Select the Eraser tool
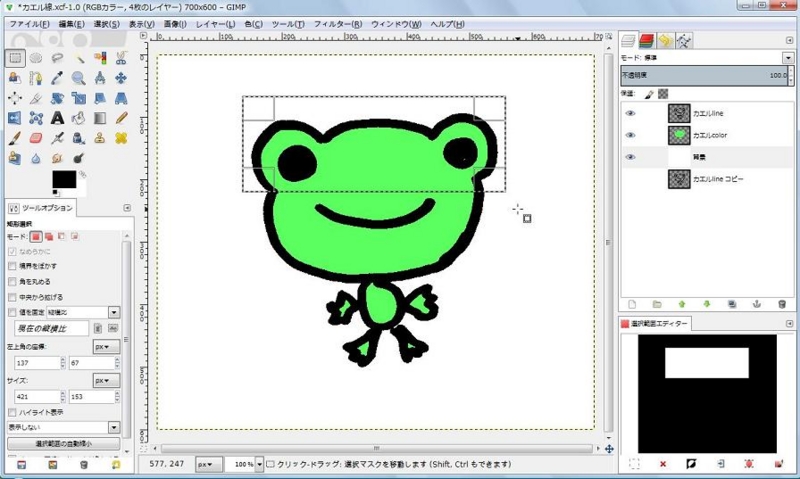 [36, 138]
